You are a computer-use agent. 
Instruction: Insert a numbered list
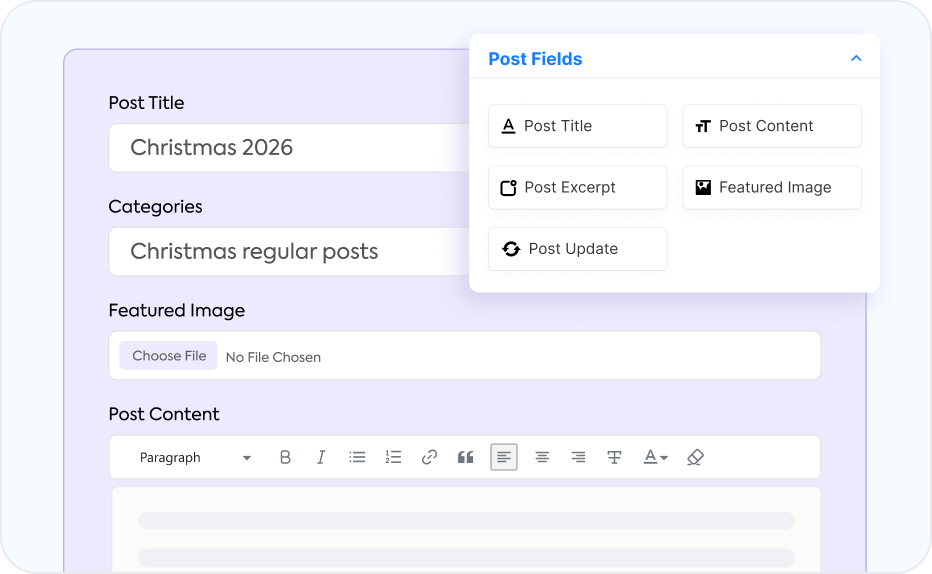393,457
